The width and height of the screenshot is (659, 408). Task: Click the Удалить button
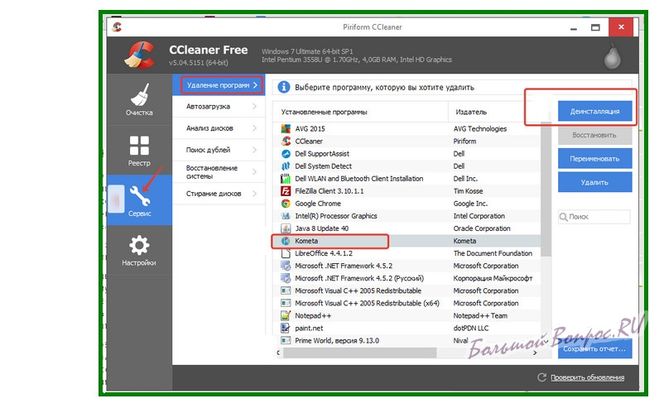(x=595, y=182)
